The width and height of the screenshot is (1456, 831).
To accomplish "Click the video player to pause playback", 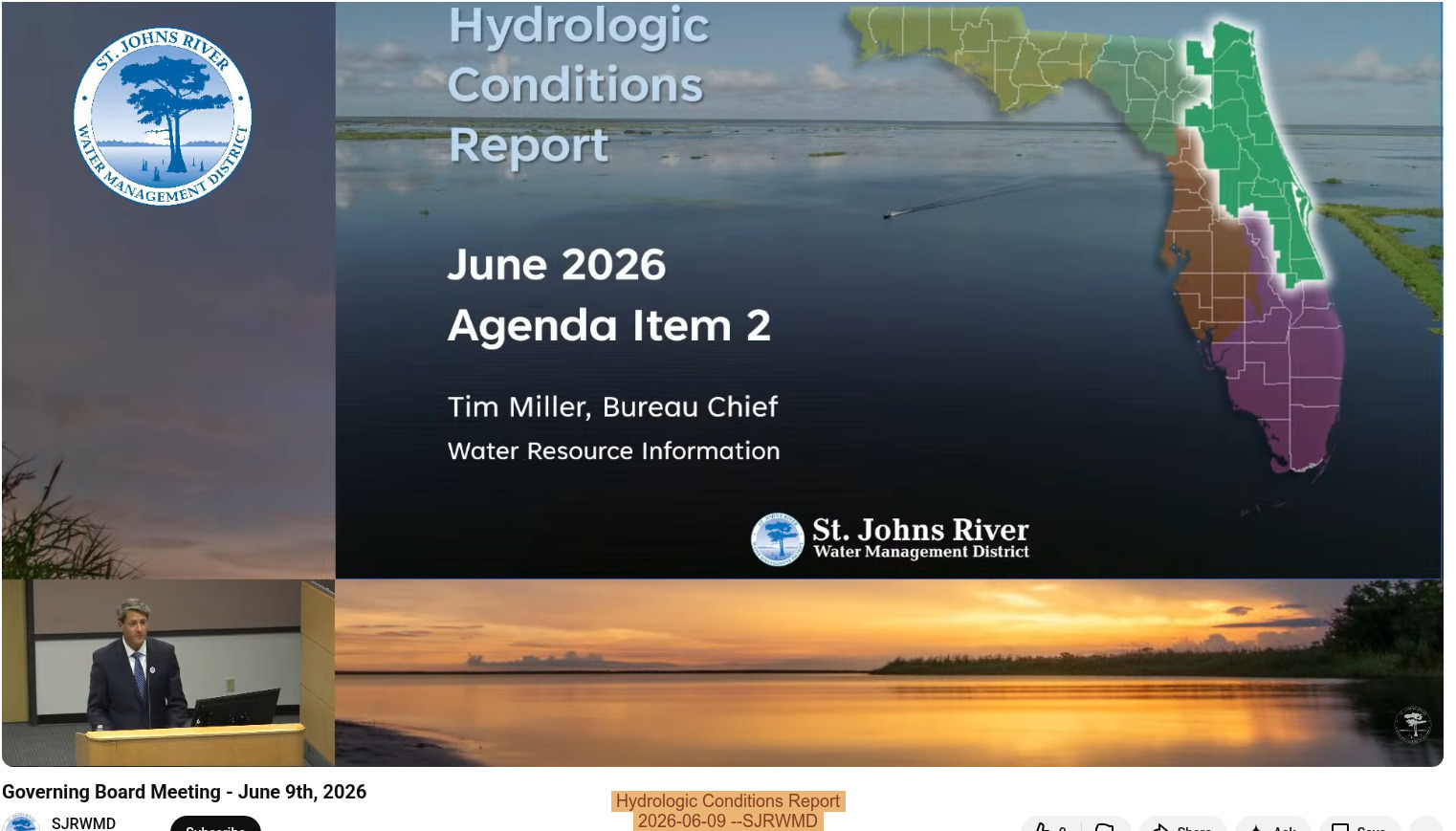I will pyautogui.click(x=722, y=383).
